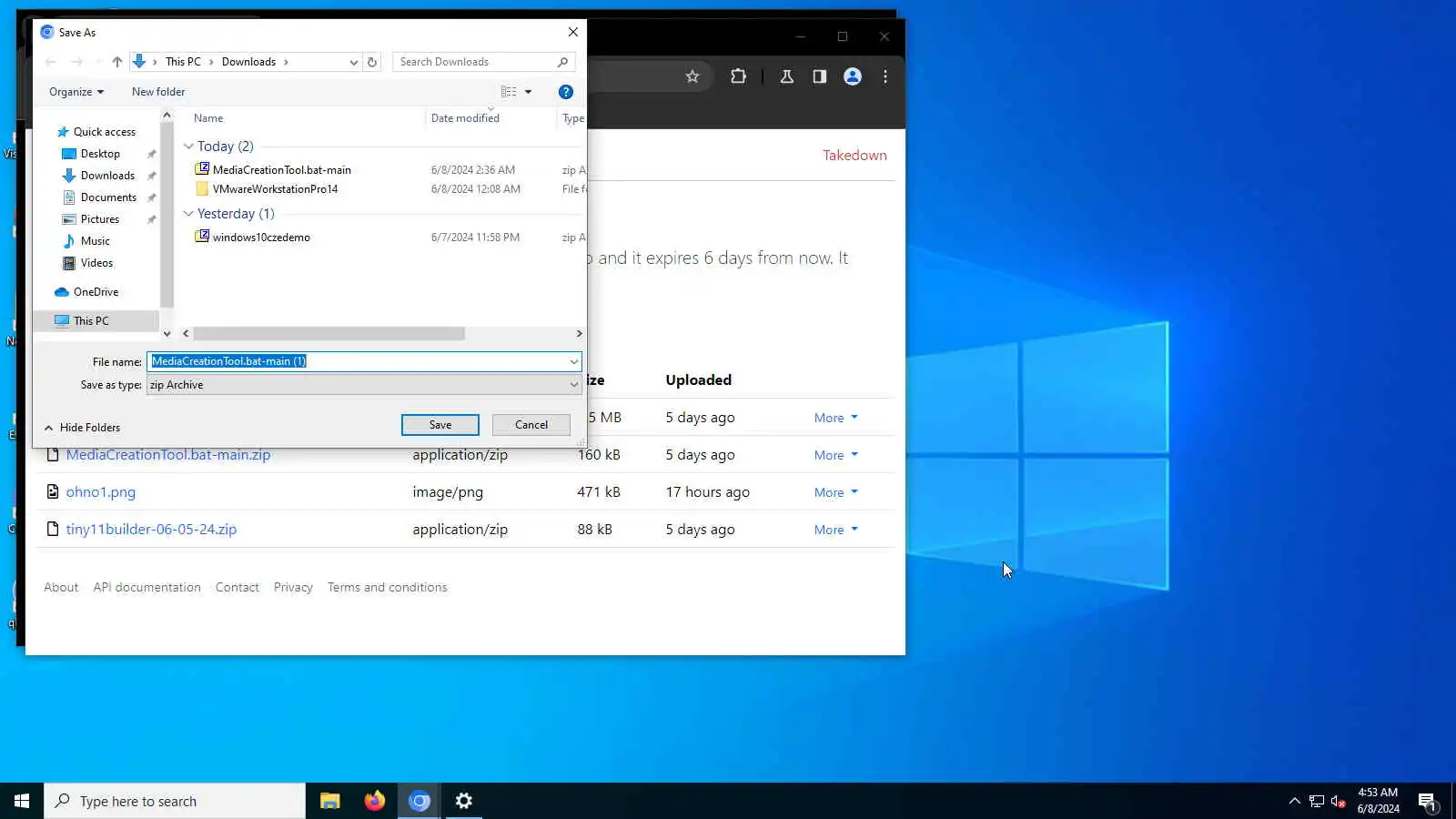Refresh the Downloads folder listing

[371, 62]
